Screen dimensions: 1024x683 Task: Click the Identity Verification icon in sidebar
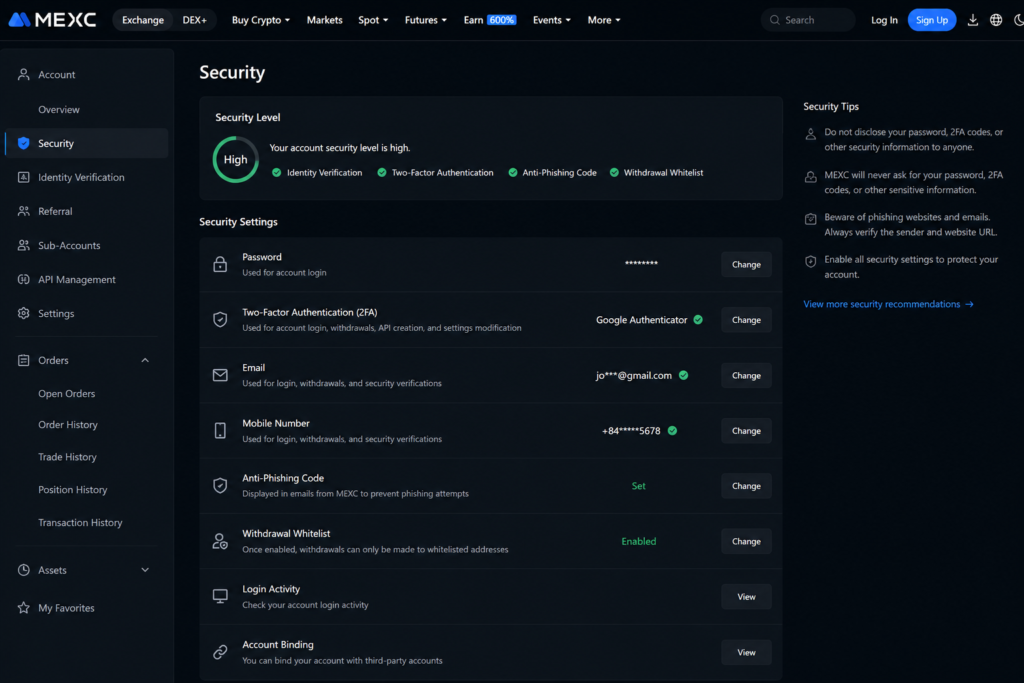point(24,177)
